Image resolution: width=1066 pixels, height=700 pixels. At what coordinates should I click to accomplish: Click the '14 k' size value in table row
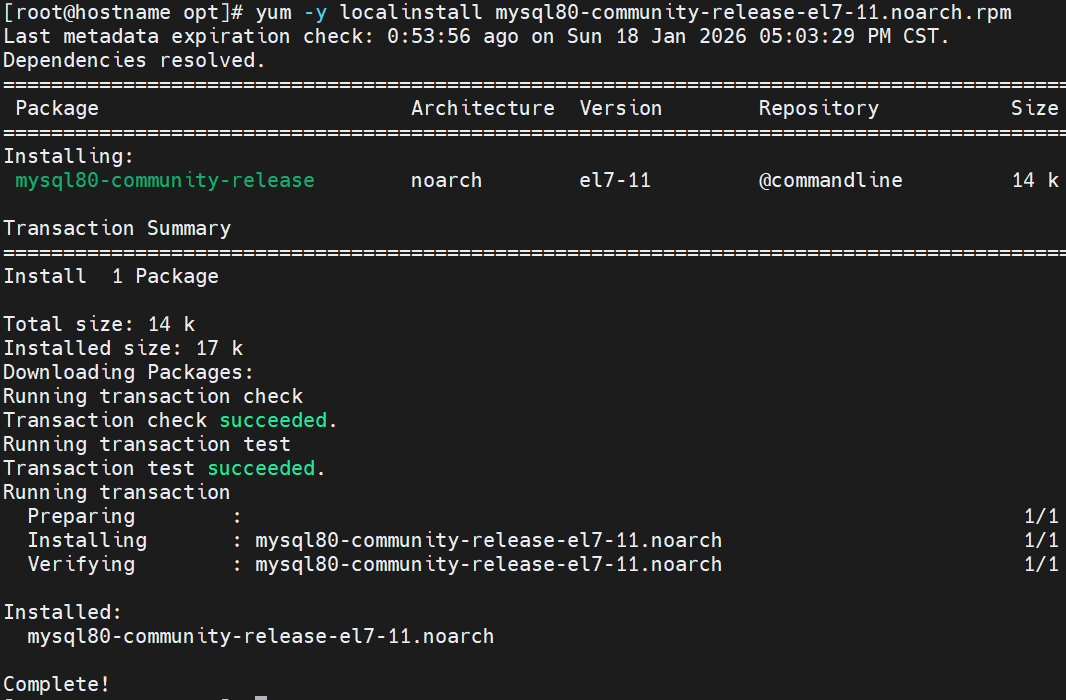pyautogui.click(x=1035, y=180)
